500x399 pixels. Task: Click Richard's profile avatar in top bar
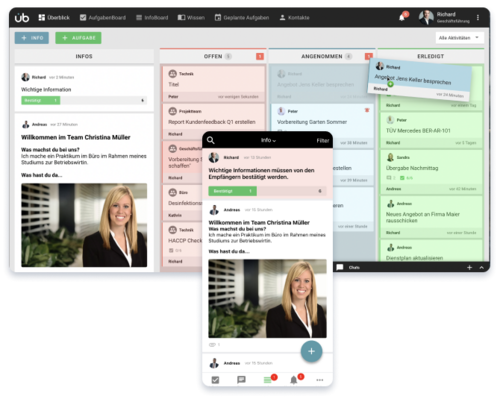click(x=426, y=17)
